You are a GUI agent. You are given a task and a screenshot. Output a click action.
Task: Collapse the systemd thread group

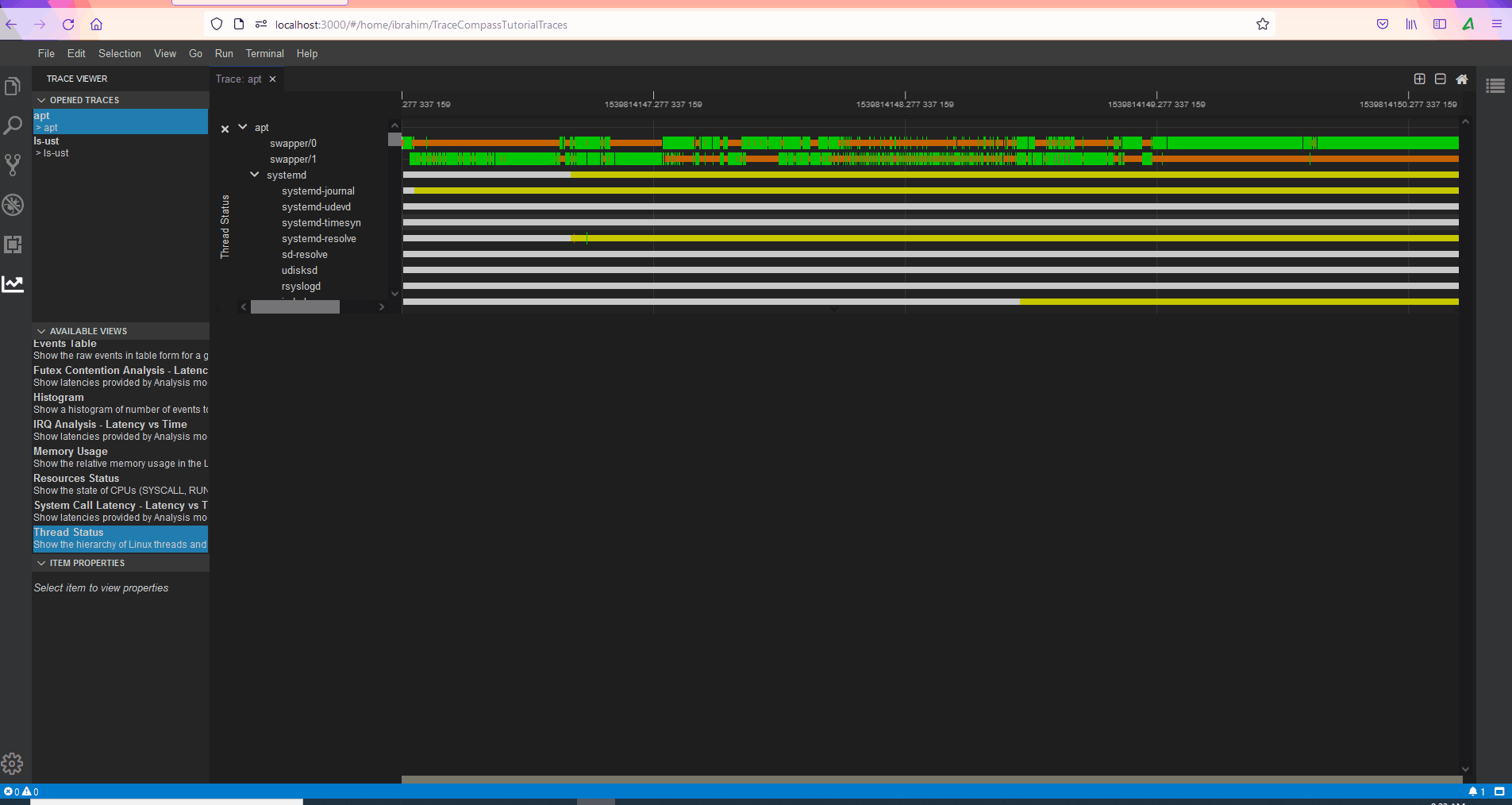click(255, 175)
